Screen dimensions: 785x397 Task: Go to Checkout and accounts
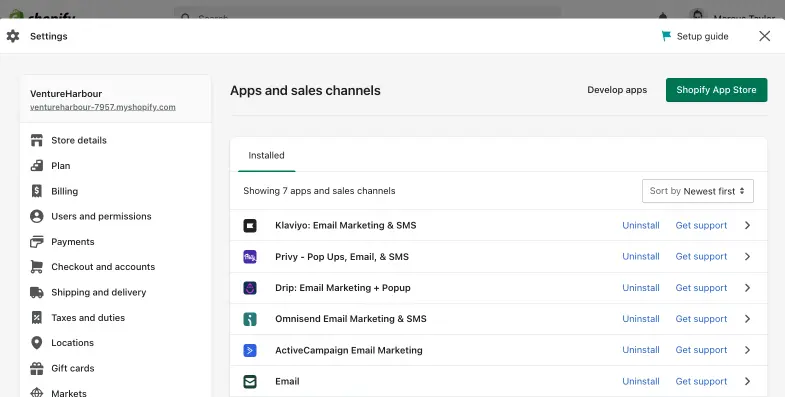click(x=103, y=267)
